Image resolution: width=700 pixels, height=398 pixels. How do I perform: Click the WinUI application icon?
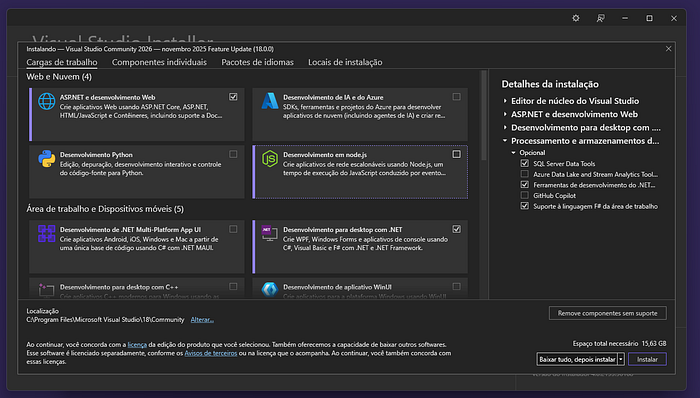[270, 290]
